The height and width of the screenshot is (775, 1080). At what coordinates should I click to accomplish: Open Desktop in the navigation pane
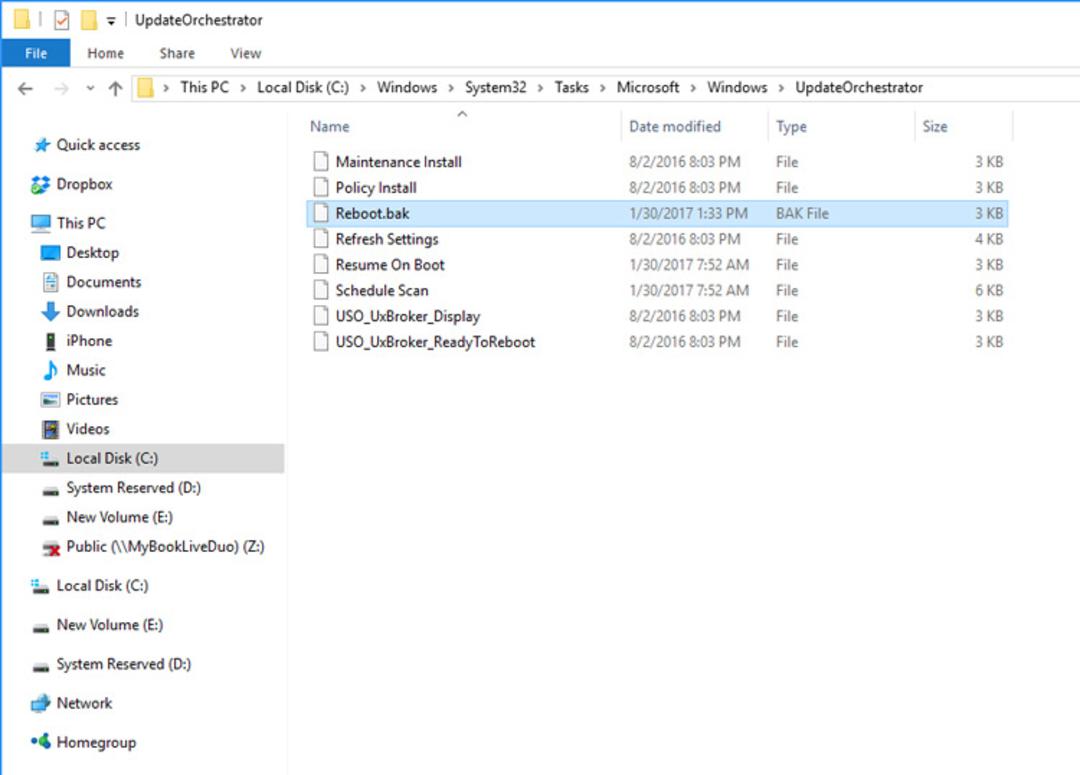(x=92, y=252)
